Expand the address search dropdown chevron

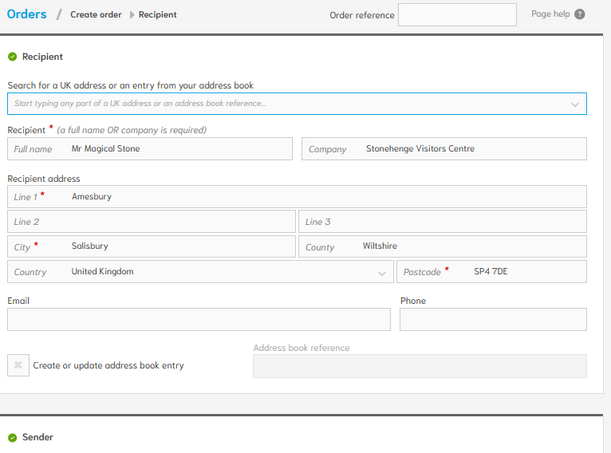click(575, 104)
